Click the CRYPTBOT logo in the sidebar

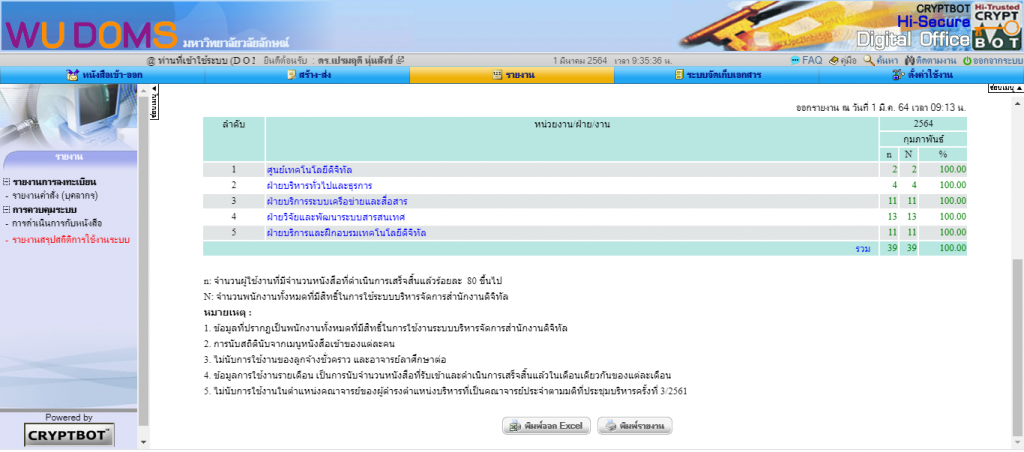coord(68,435)
